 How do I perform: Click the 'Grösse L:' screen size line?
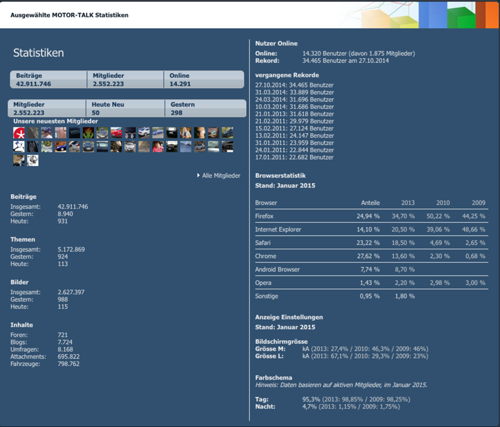342,356
